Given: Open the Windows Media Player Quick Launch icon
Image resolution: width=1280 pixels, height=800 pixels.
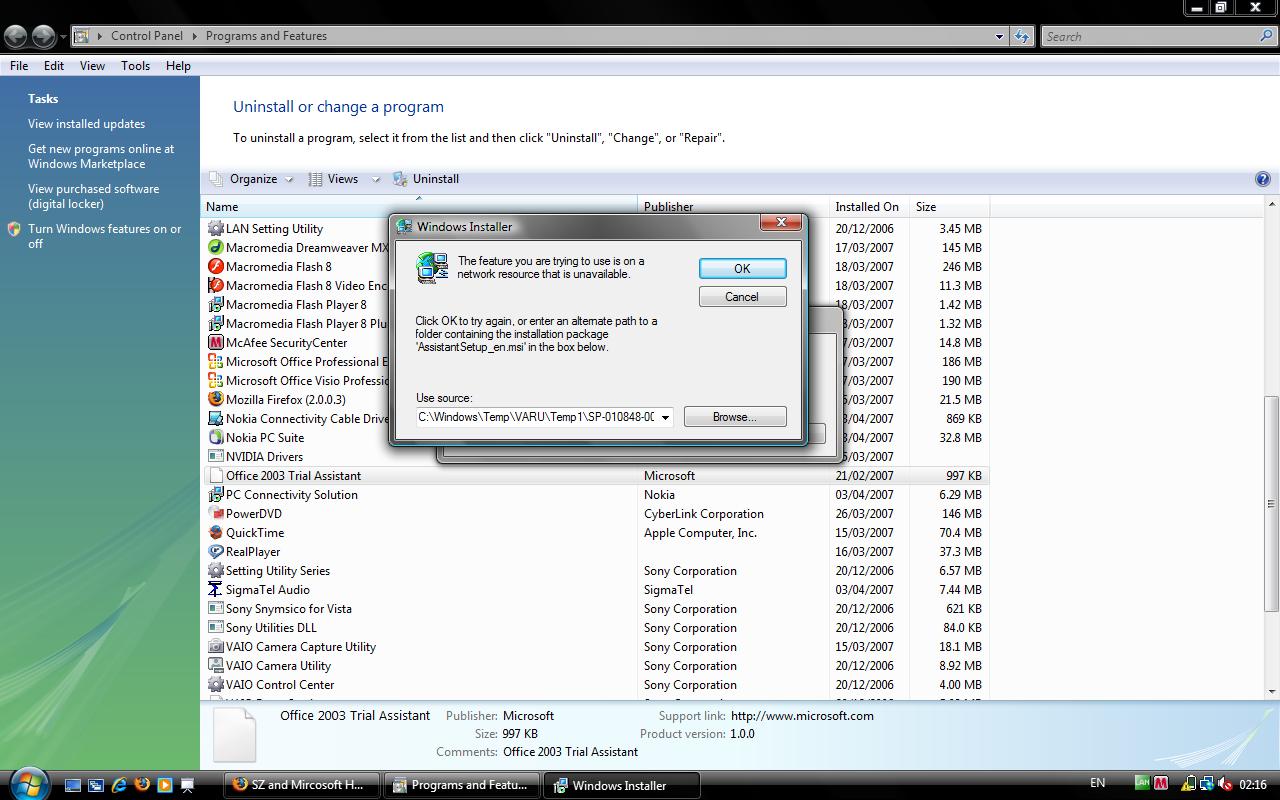Looking at the screenshot, I should [165, 785].
